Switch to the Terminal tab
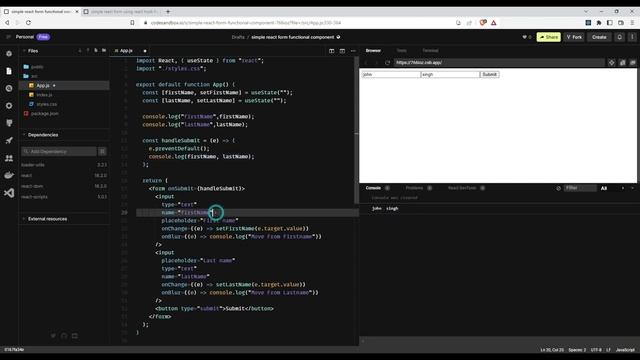This screenshot has width=640, height=360. click(430, 51)
